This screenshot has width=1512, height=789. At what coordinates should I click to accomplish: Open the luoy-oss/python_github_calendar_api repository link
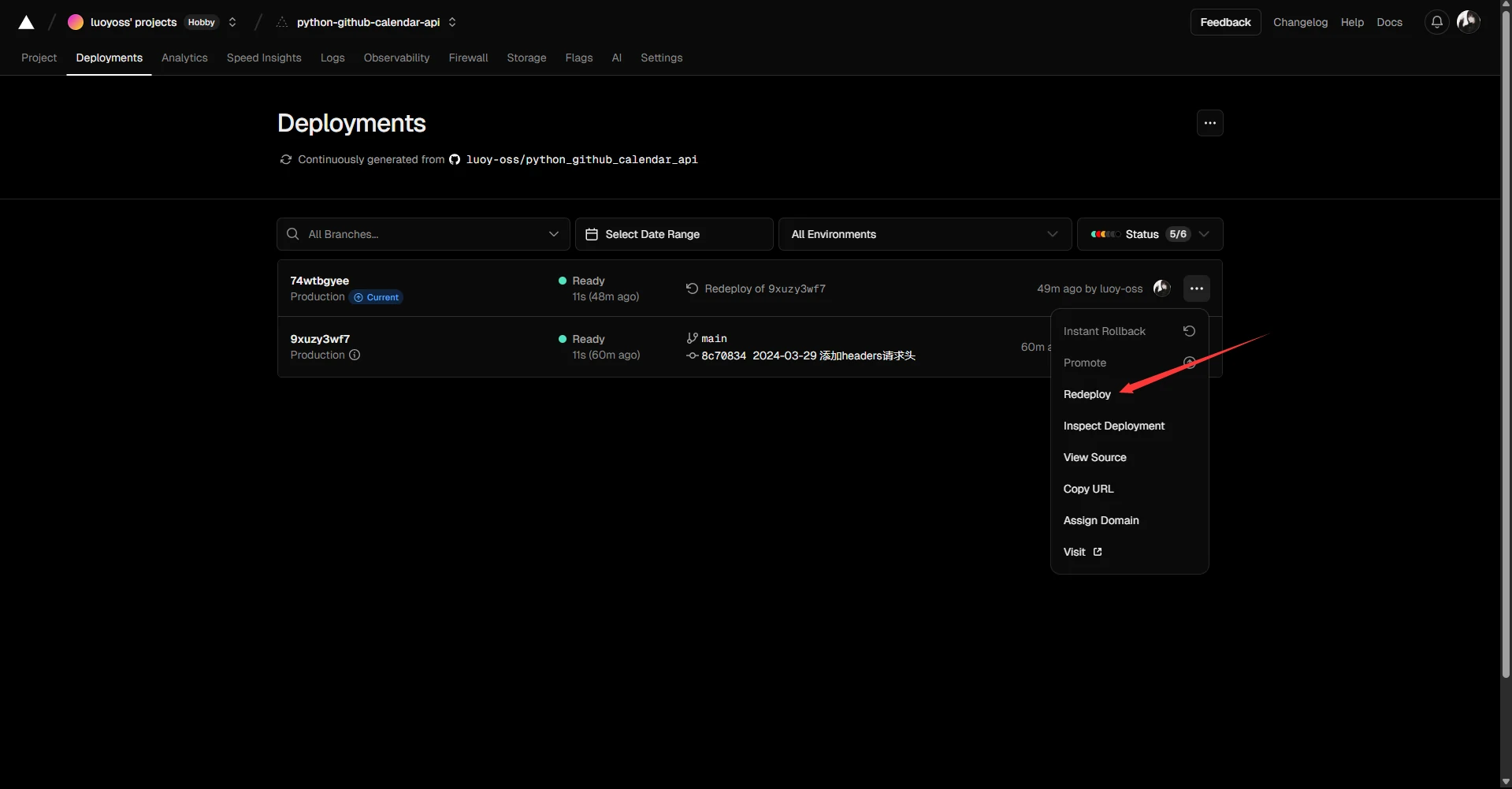pyautogui.click(x=581, y=159)
